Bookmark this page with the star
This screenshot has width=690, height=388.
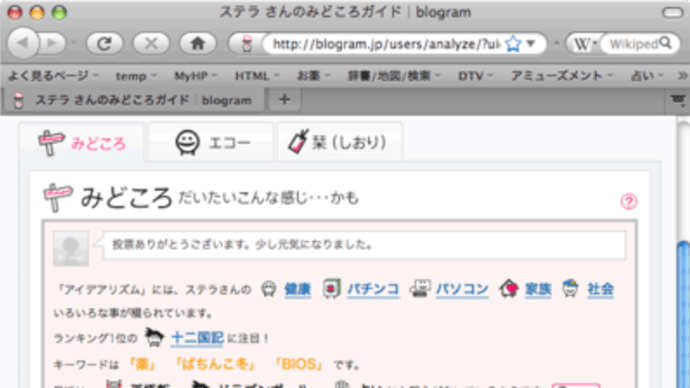coord(513,44)
